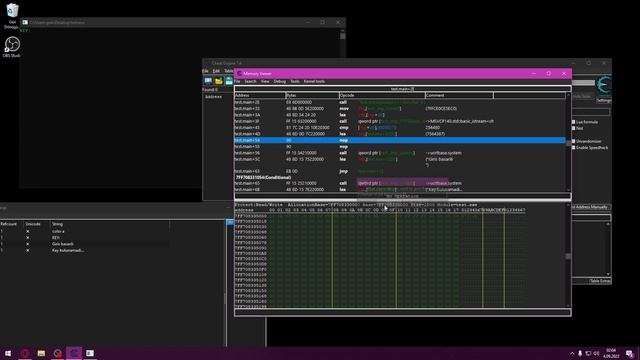Select the second nop row at test.main+55
The image size is (640, 360).
400,147
